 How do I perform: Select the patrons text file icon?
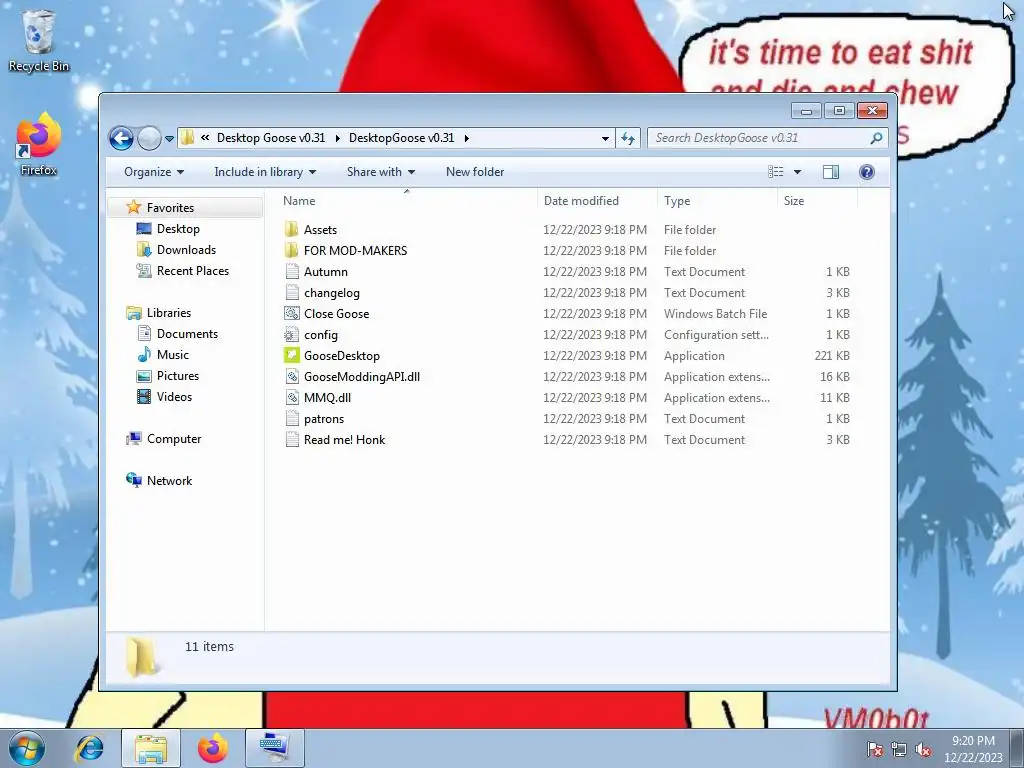[292, 418]
